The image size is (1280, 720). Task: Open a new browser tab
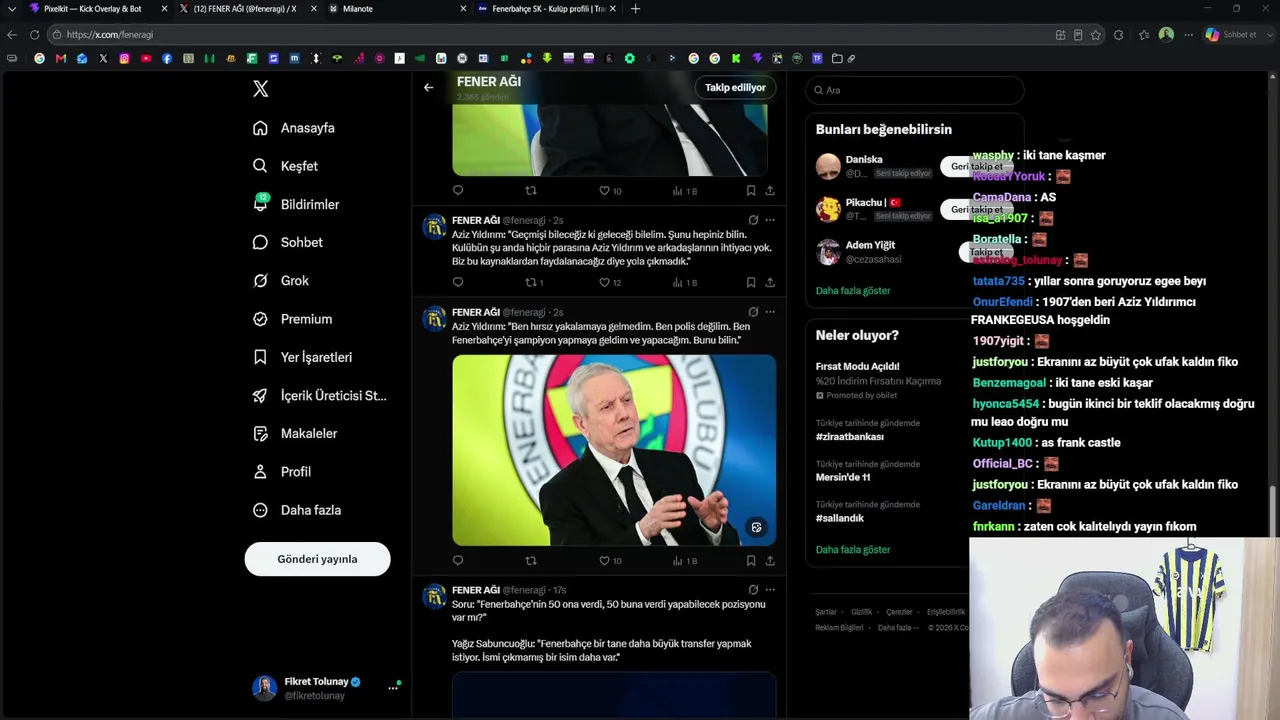click(635, 9)
